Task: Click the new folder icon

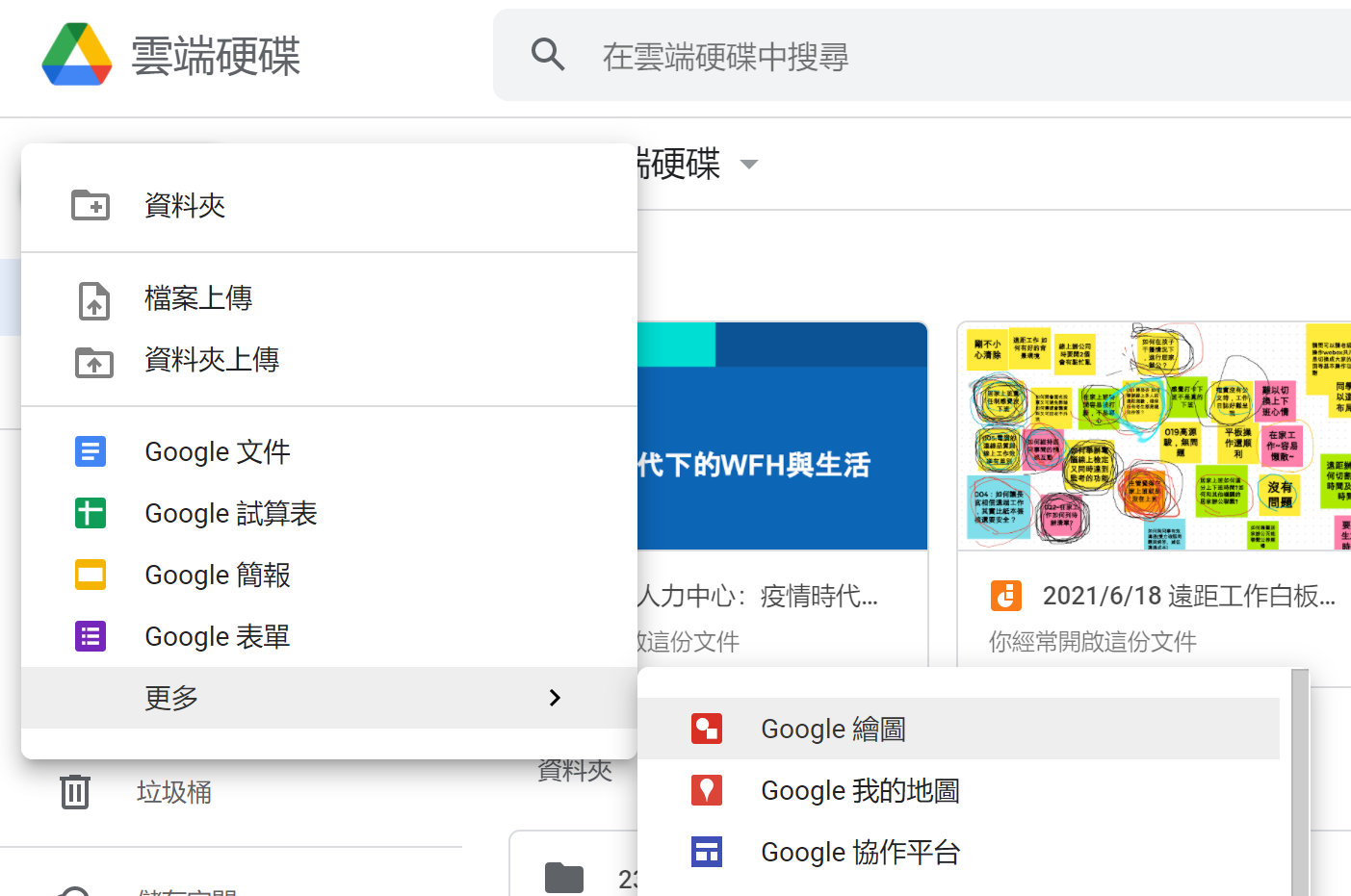Action: coord(91,205)
